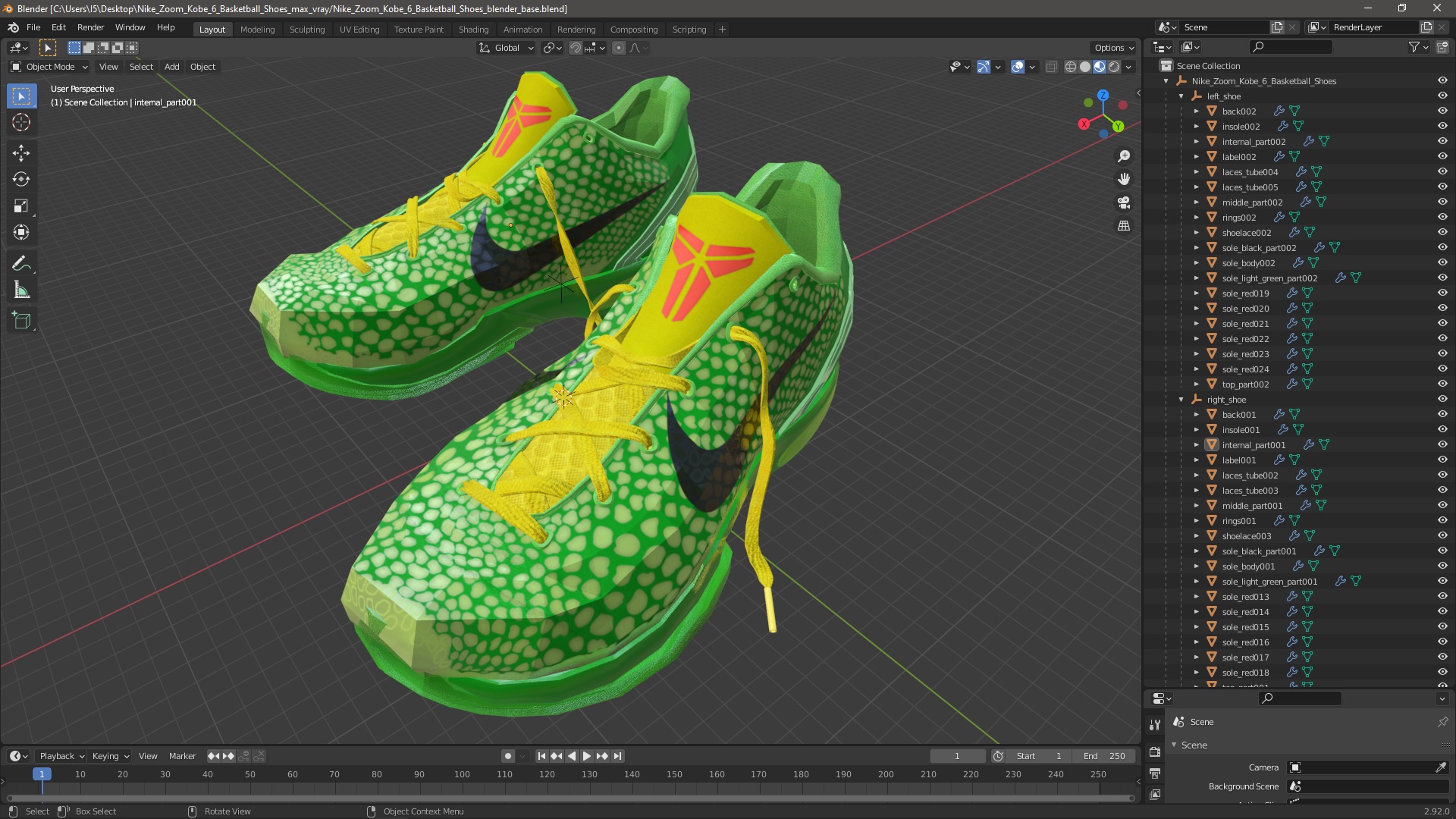Open the Keying dropdown

click(x=111, y=756)
